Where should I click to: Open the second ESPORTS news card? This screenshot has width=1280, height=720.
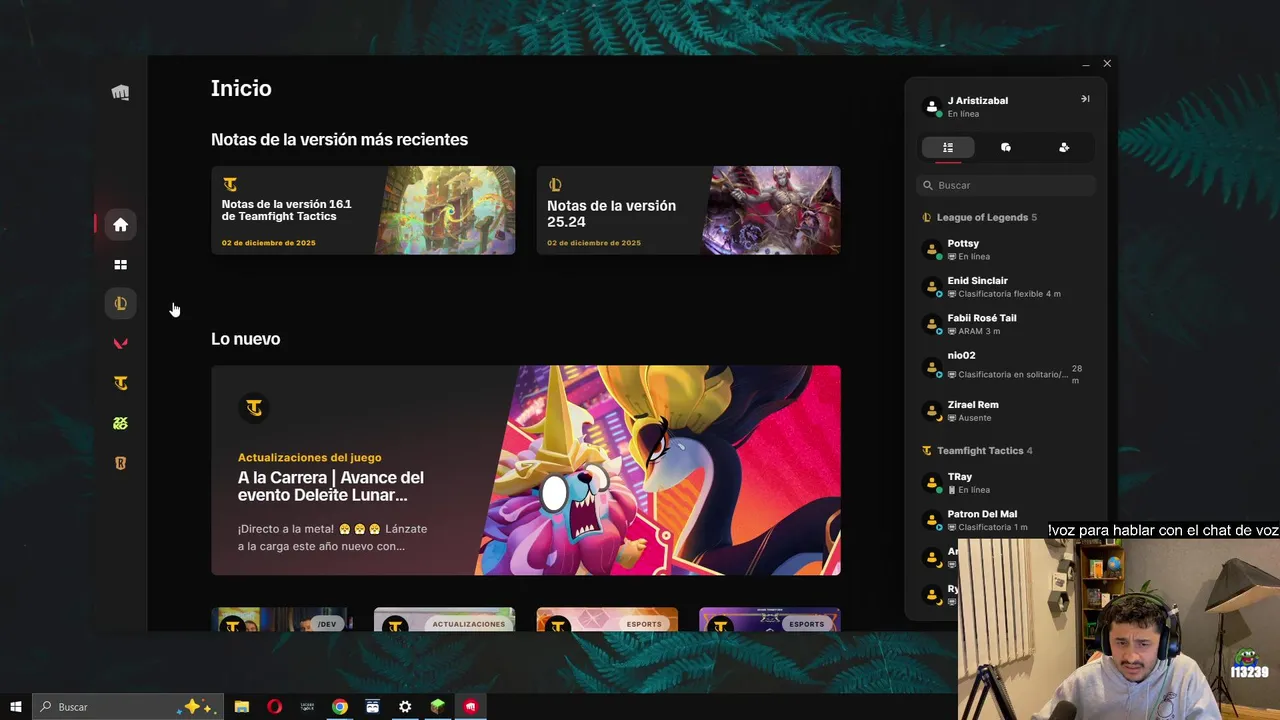[770, 619]
